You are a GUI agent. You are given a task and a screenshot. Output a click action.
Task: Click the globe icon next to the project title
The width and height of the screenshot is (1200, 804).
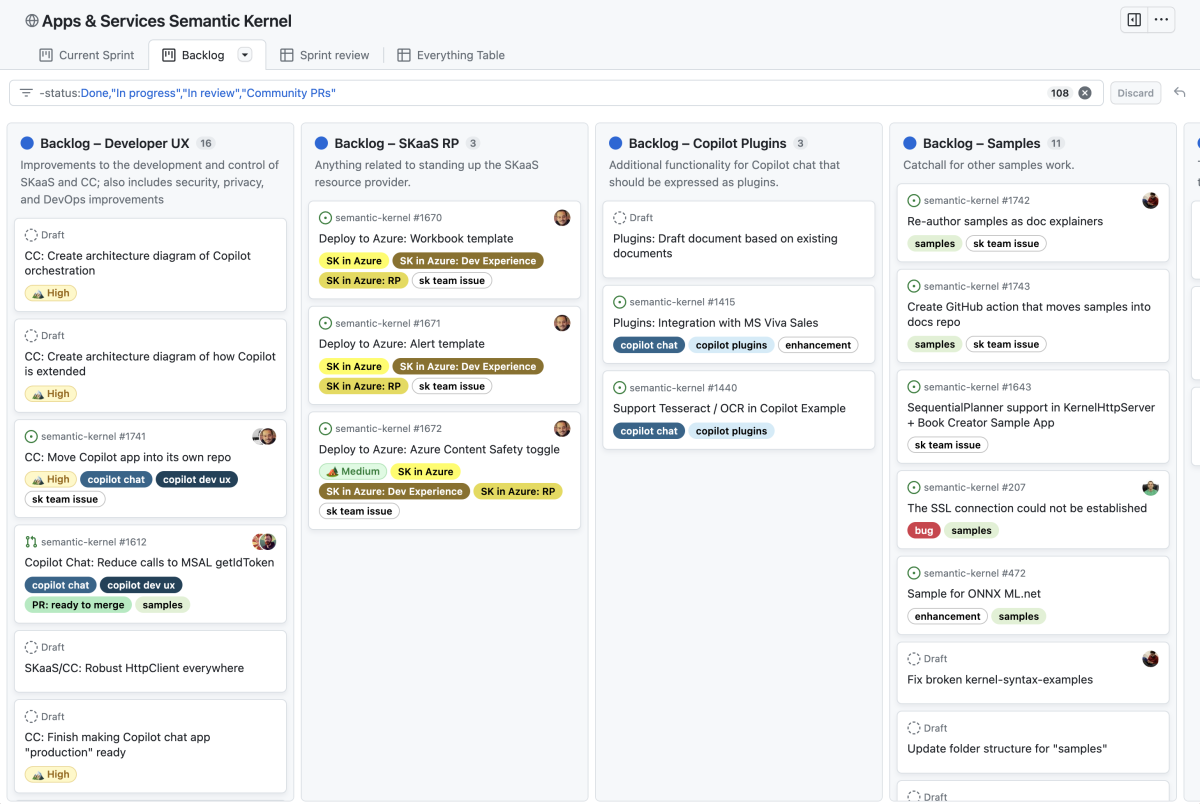point(32,21)
